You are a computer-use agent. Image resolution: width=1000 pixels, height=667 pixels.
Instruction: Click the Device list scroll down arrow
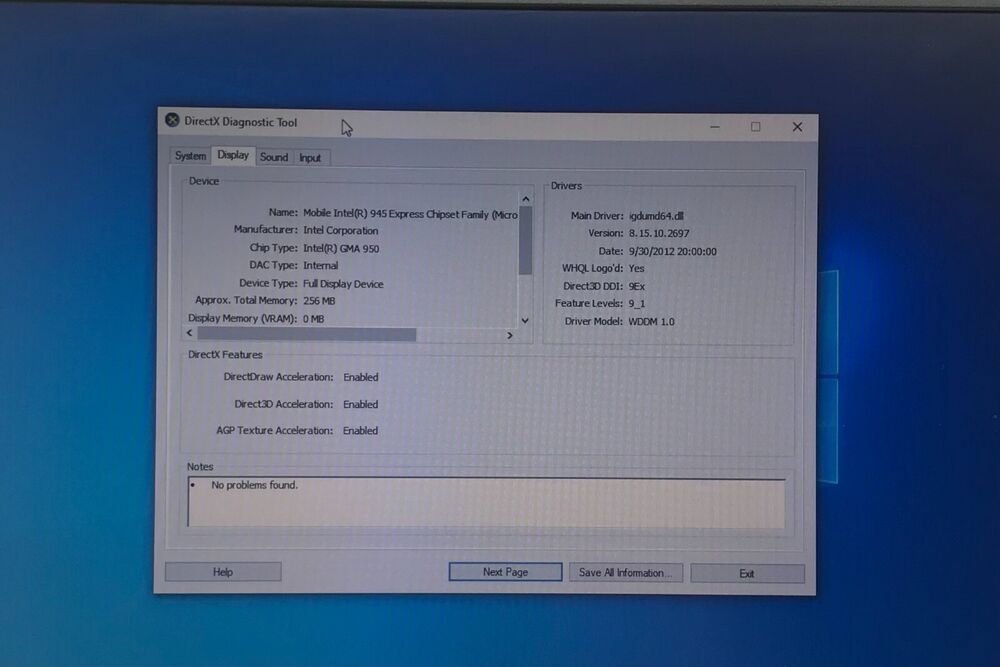click(x=525, y=320)
